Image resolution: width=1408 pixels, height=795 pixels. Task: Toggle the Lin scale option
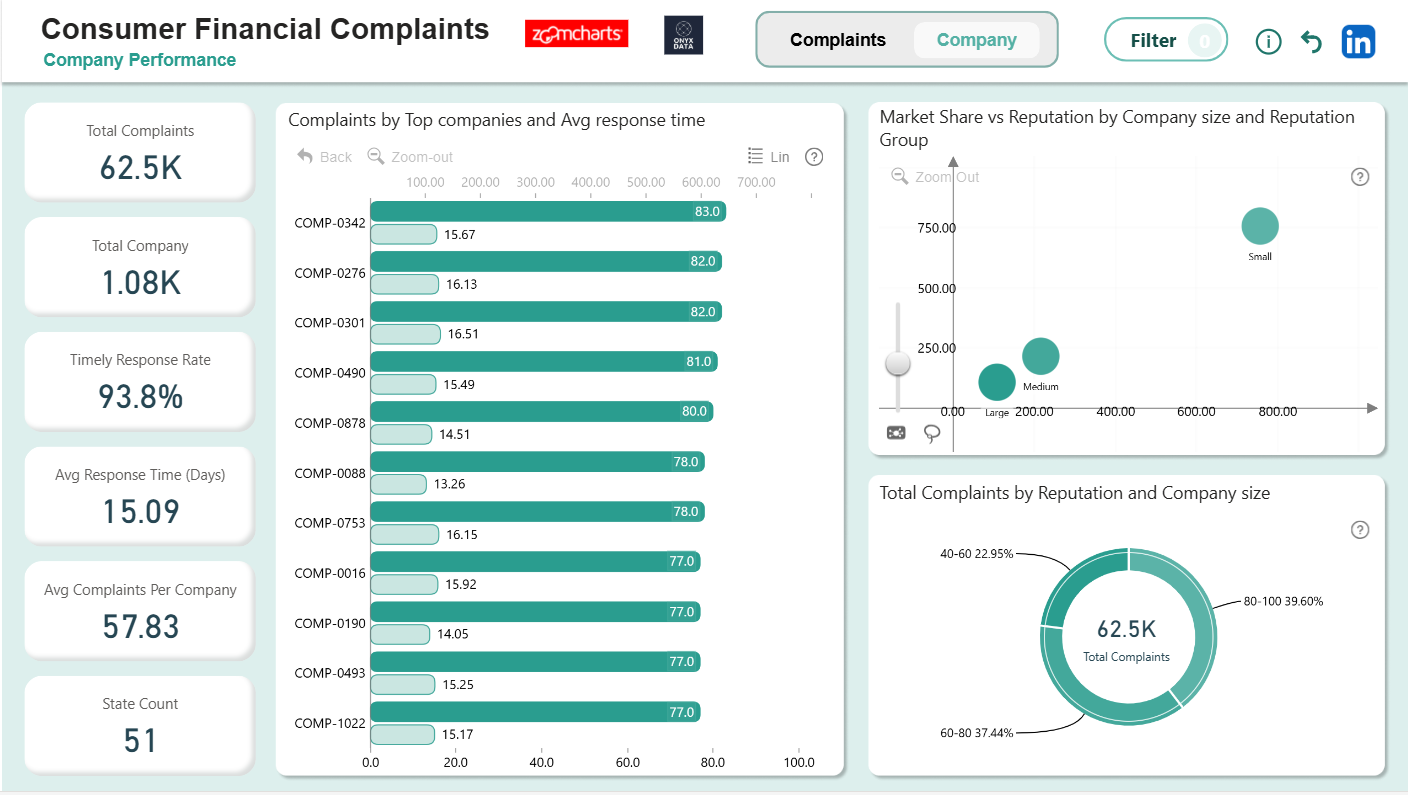pyautogui.click(x=769, y=157)
